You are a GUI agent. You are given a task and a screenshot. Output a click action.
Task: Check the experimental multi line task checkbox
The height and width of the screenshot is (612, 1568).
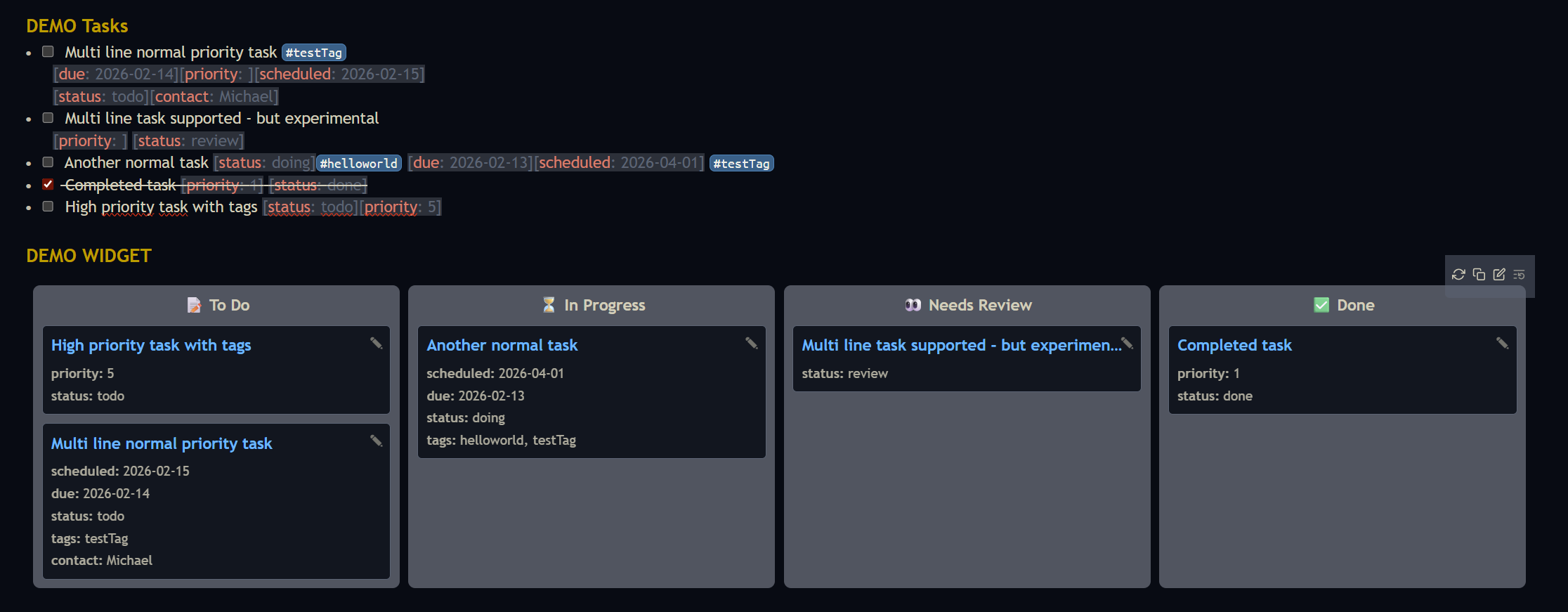pyautogui.click(x=48, y=118)
